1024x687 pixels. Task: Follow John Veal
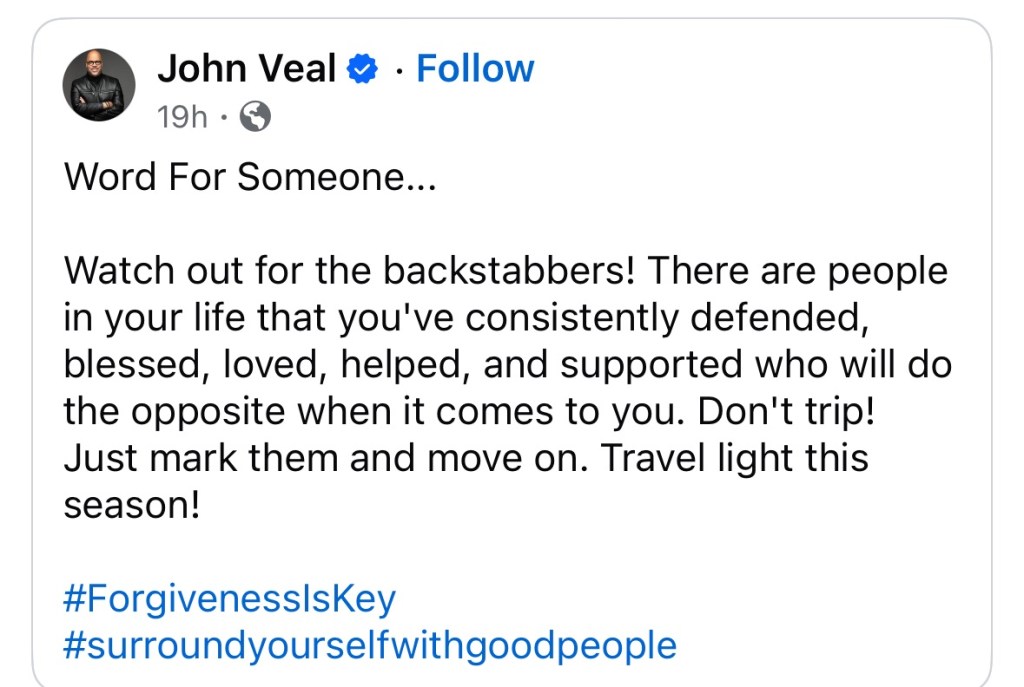click(x=475, y=69)
